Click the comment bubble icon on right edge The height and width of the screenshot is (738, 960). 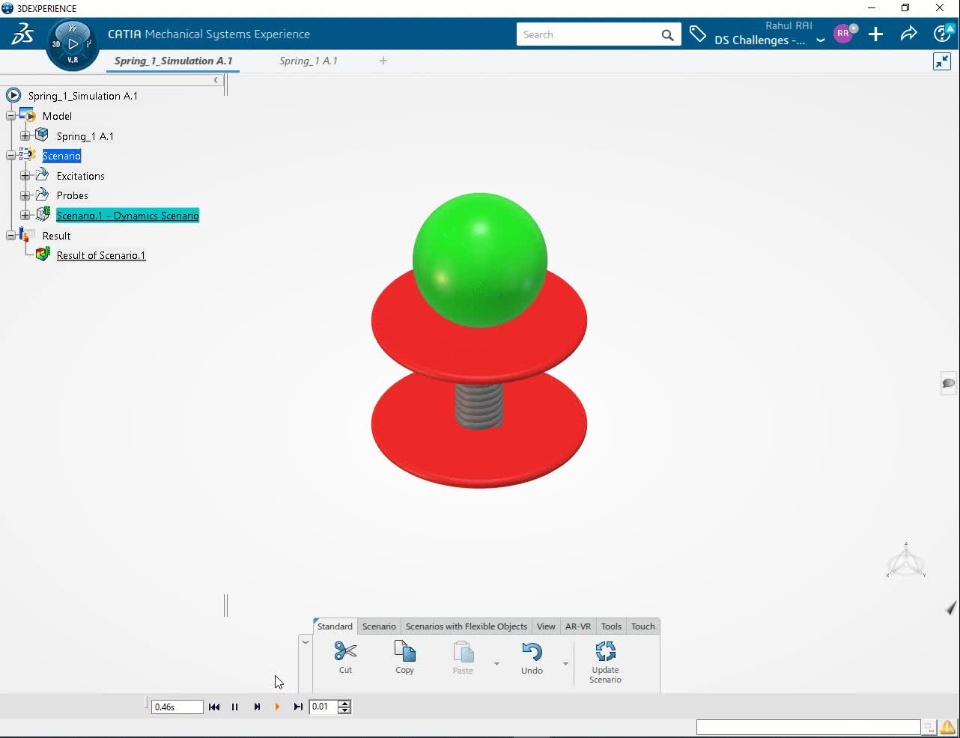[x=948, y=383]
